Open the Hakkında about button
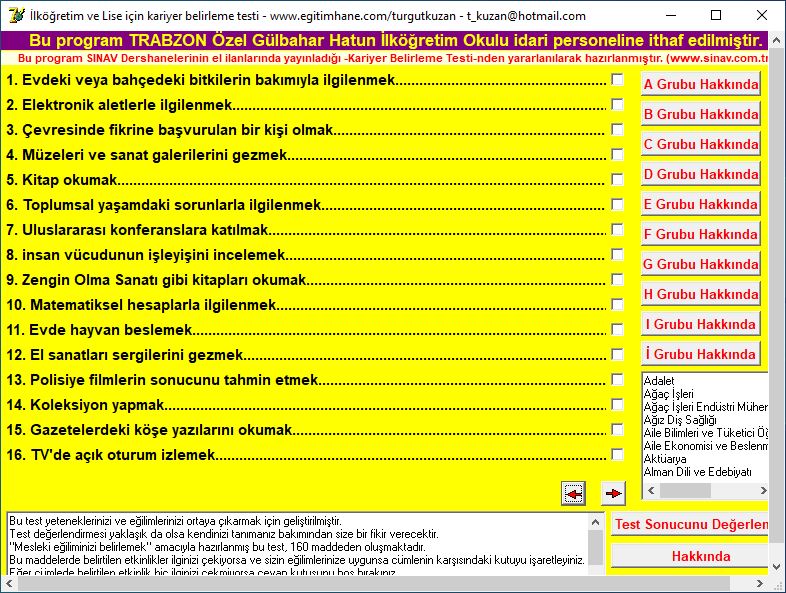 coord(690,556)
